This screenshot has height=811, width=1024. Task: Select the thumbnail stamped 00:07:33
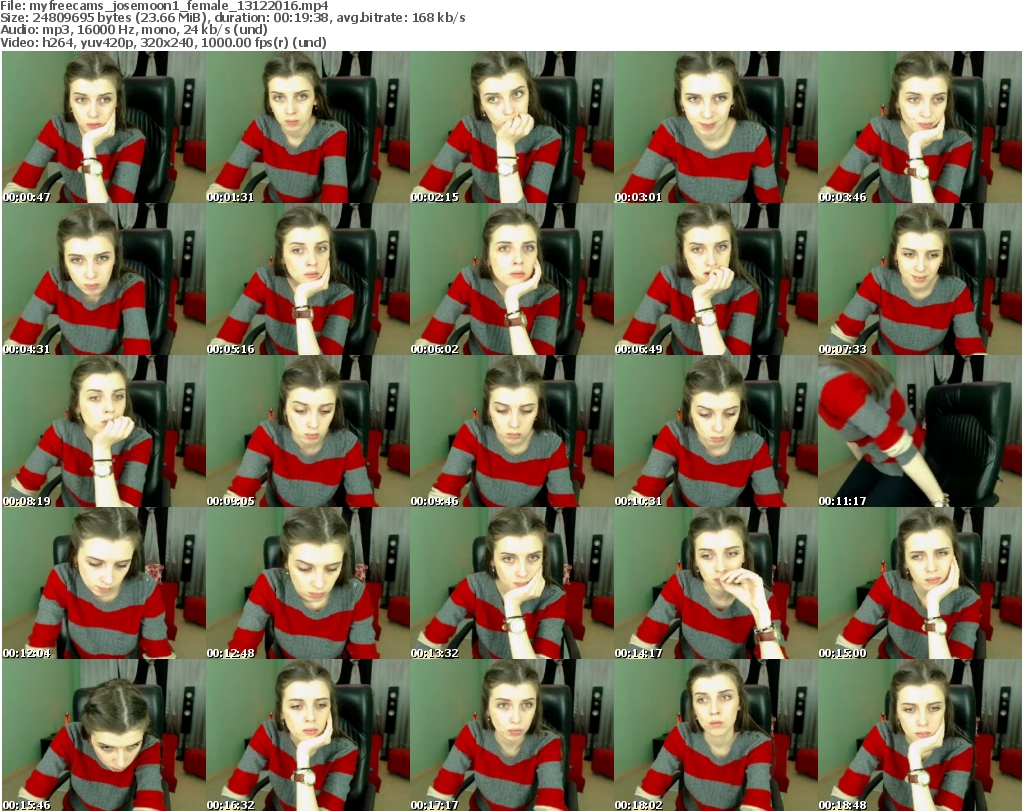(920, 279)
